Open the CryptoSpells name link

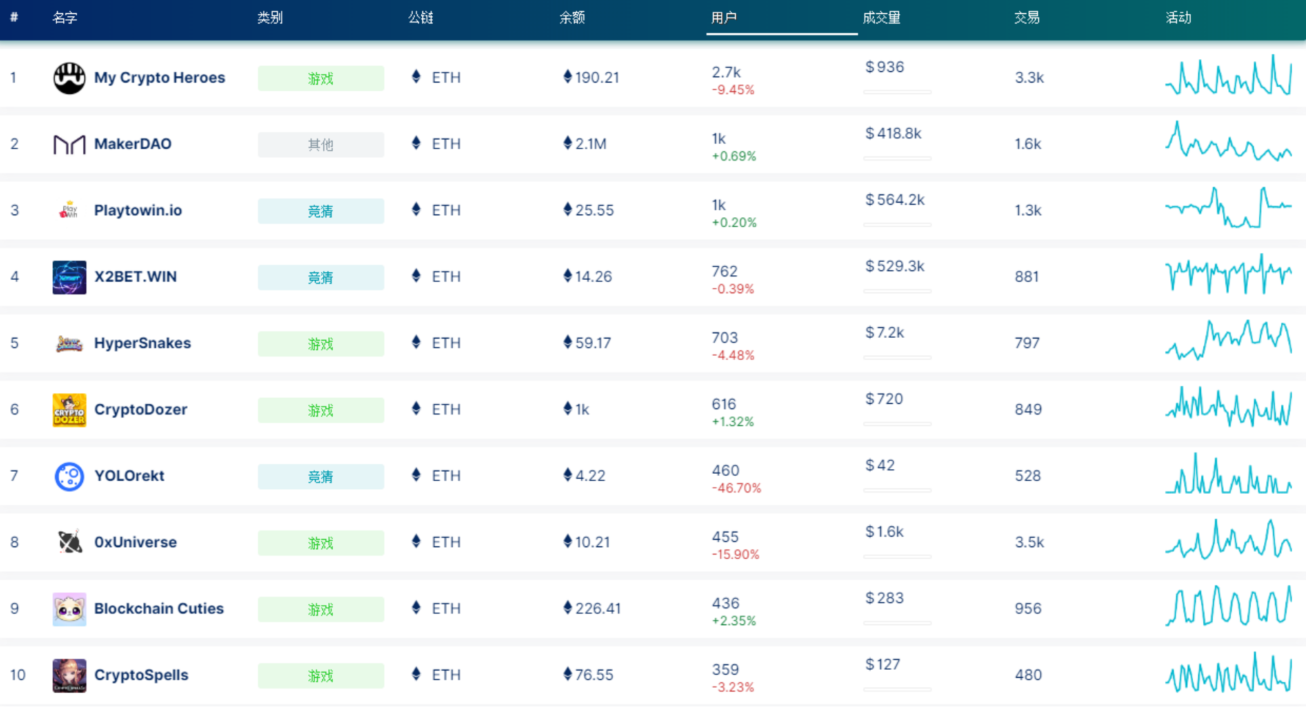(x=141, y=675)
